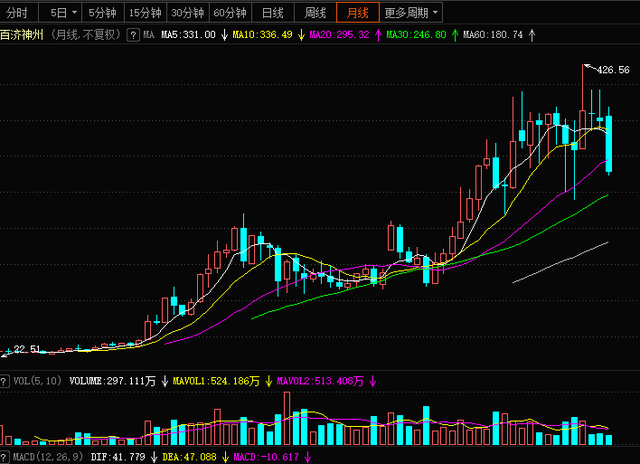The height and width of the screenshot is (464, 640).
Task: Click the arrow next to the VOLUME value
Action: click(164, 381)
